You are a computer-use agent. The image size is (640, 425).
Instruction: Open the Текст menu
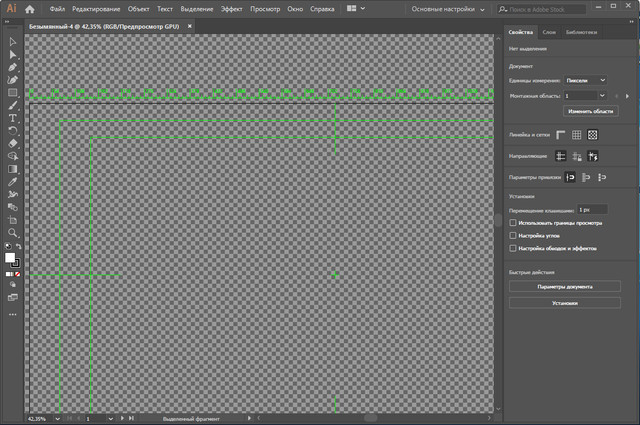165,9
